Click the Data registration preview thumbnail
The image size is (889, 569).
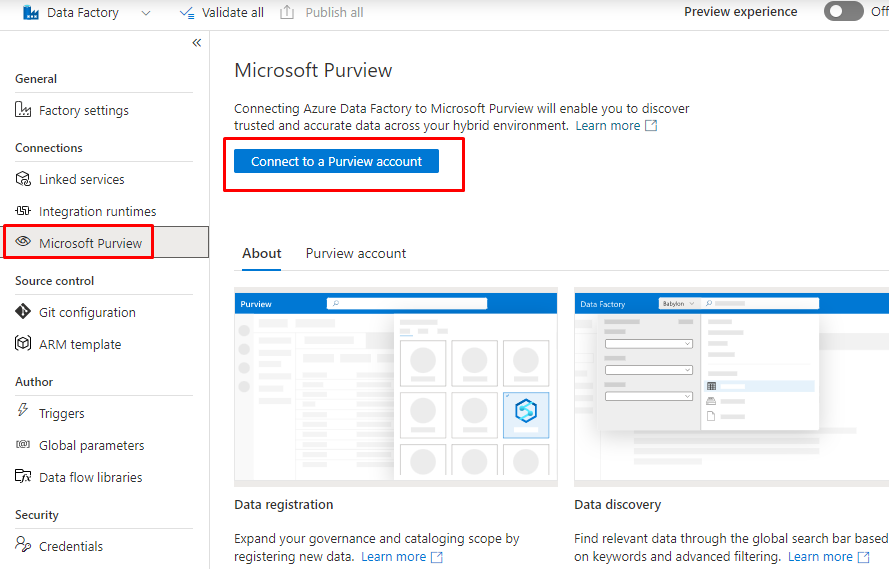click(x=395, y=388)
